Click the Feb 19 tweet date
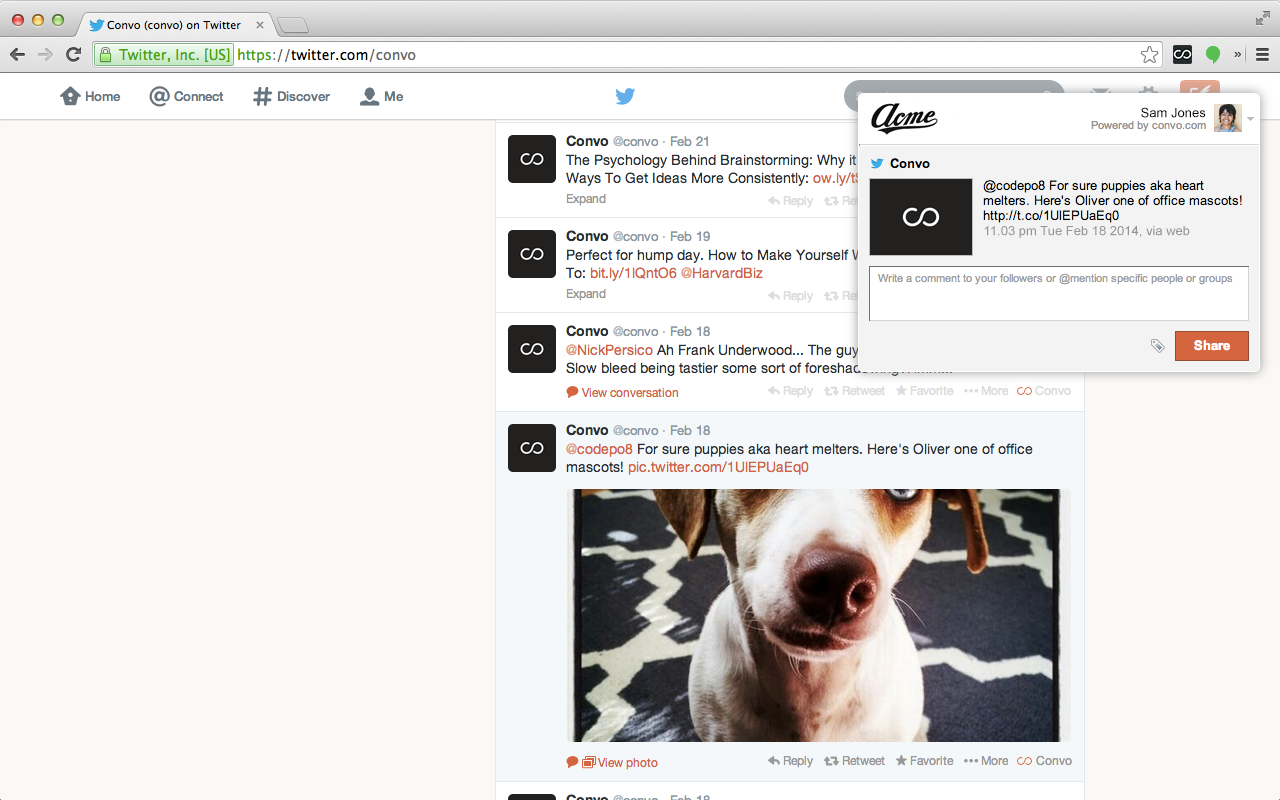Viewport: 1280px width, 800px height. 690,237
